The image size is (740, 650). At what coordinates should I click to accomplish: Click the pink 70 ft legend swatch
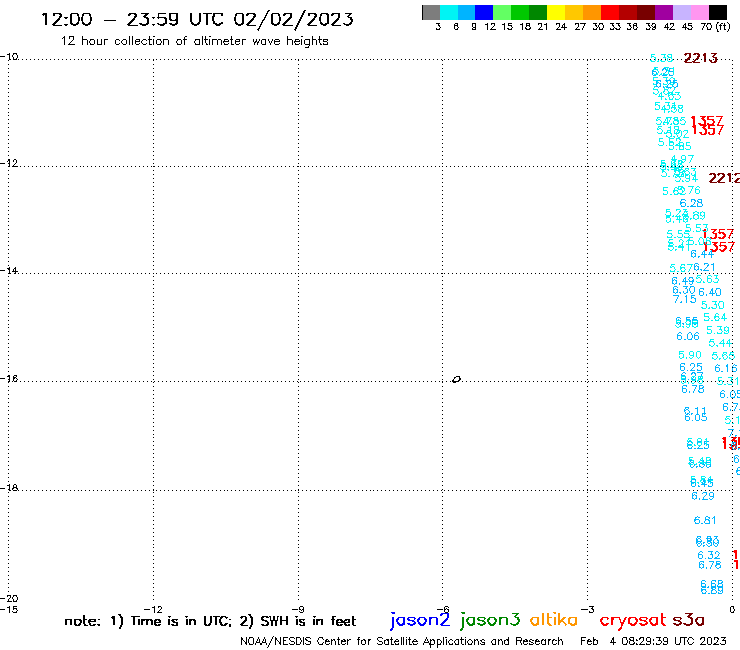pyautogui.click(x=699, y=13)
